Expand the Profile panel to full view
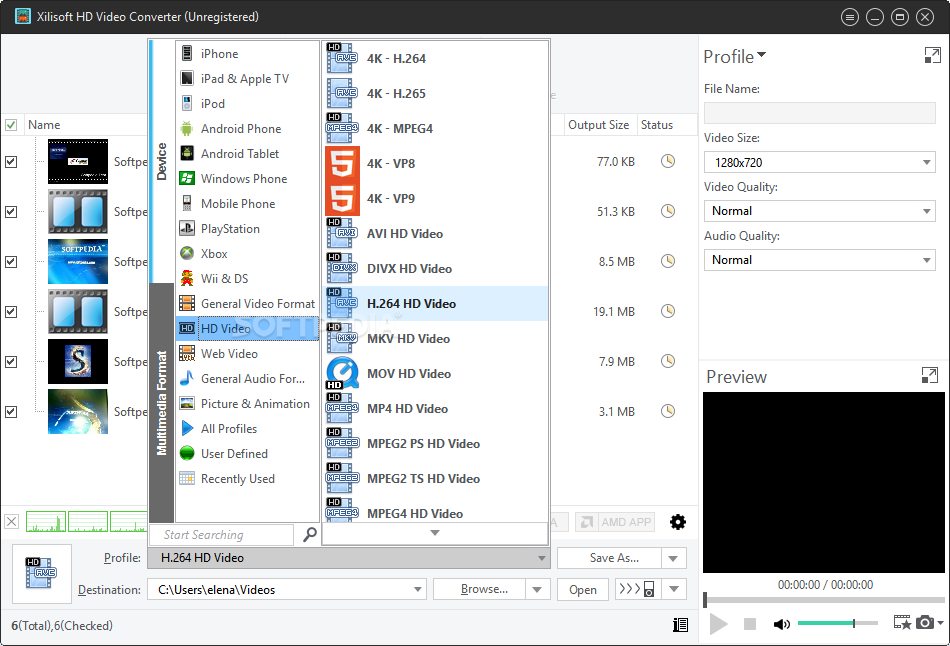 (x=932, y=56)
